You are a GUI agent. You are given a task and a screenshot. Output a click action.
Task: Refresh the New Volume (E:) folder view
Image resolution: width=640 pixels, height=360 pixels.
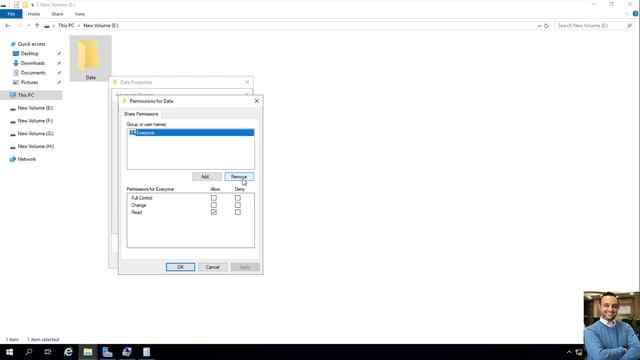tap(546, 26)
